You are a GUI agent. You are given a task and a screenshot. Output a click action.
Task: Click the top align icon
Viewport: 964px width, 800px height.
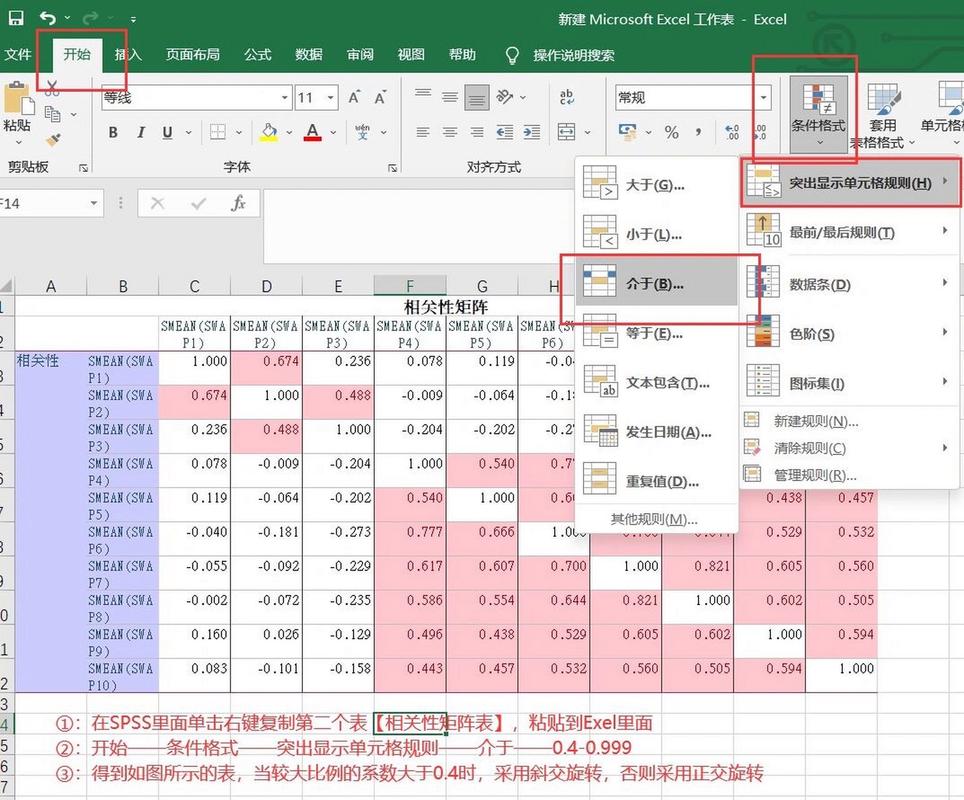coord(423,95)
